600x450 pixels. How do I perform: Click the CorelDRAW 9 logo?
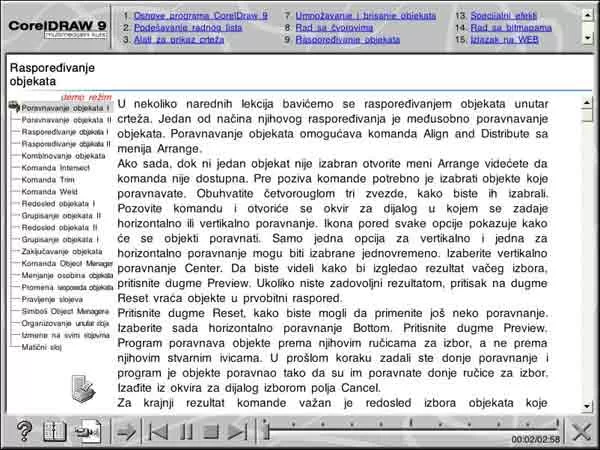pyautogui.click(x=57, y=28)
